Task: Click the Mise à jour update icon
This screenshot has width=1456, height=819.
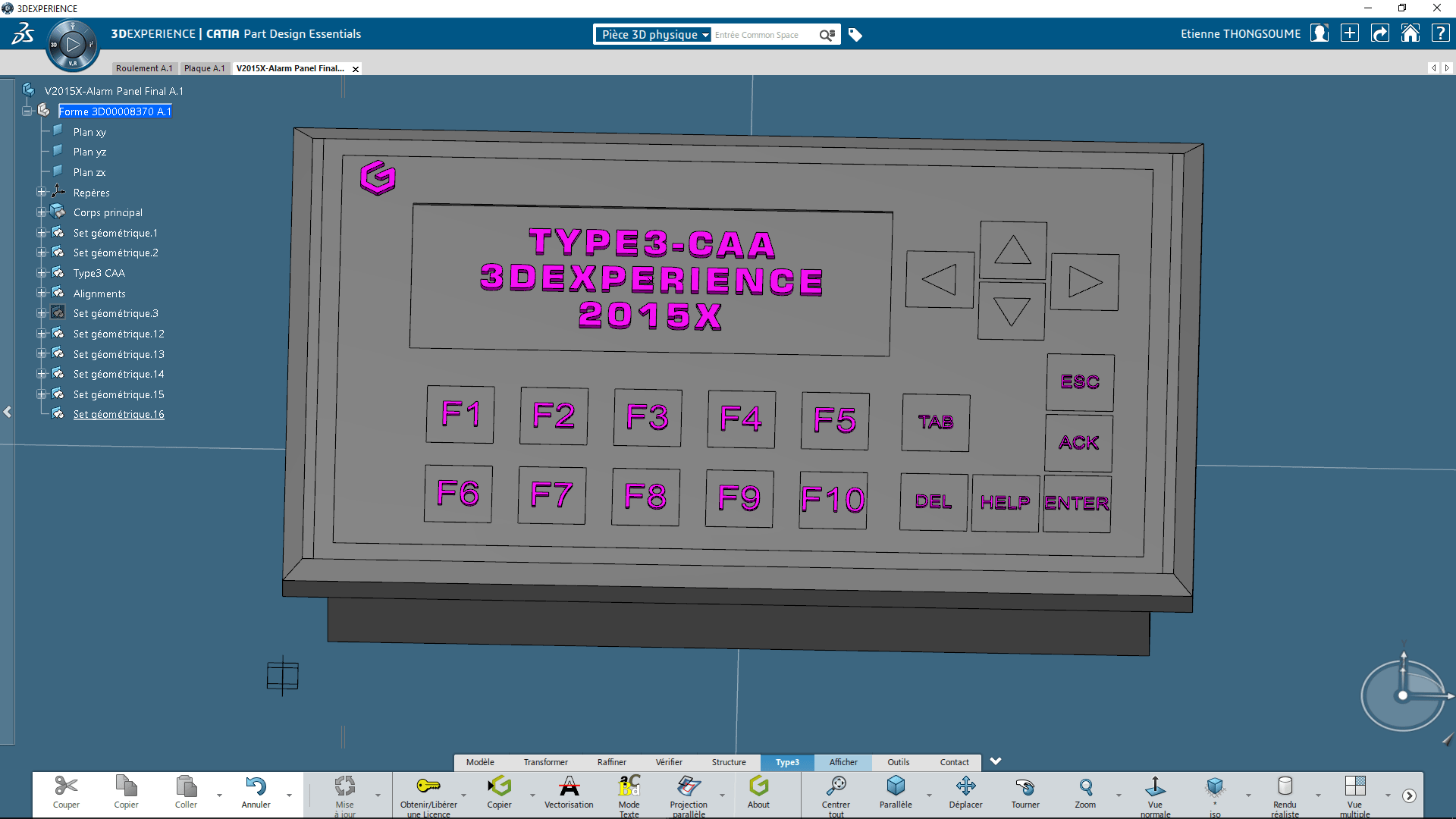Action: click(345, 786)
